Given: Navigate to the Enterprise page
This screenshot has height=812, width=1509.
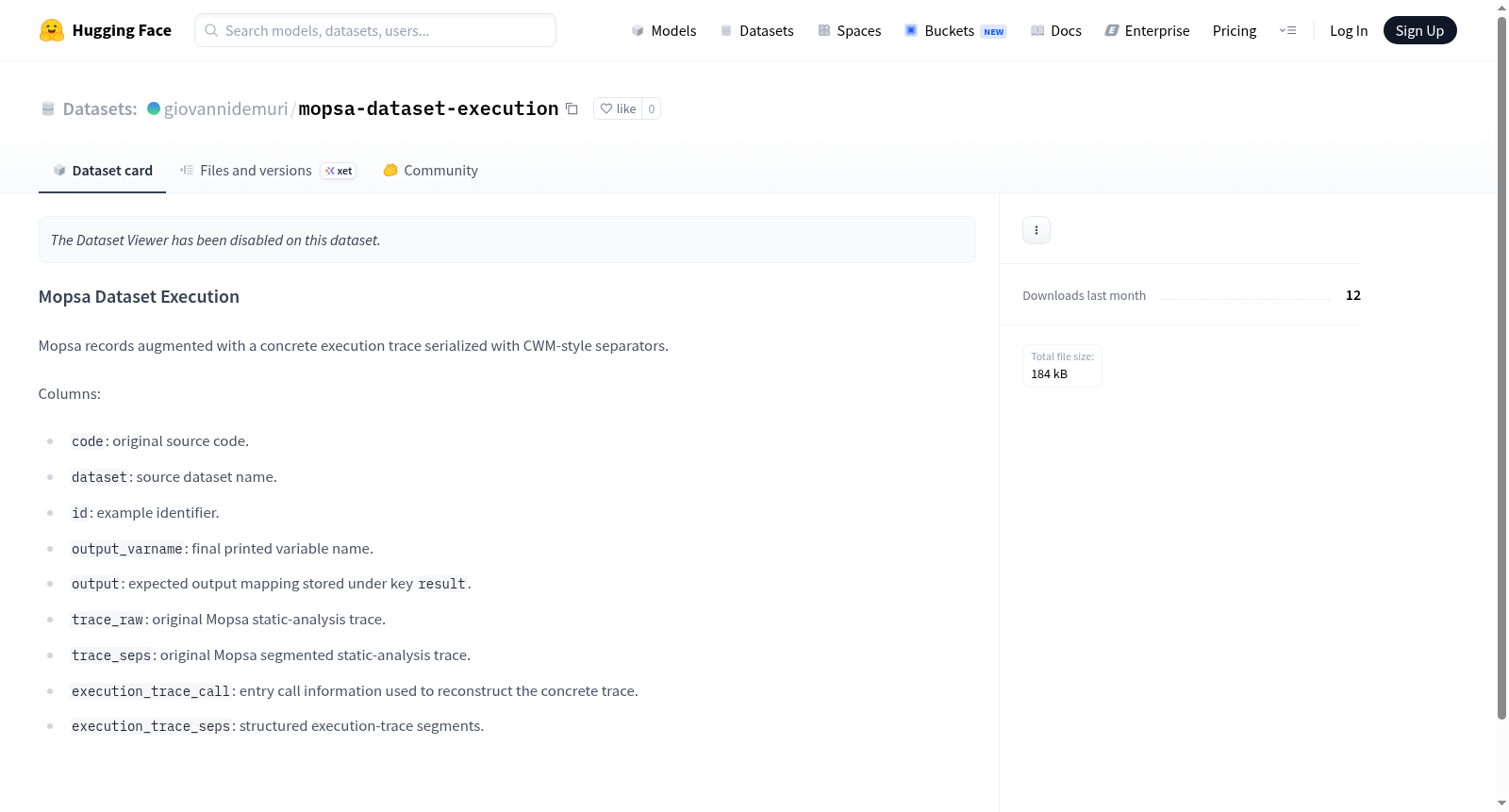Looking at the screenshot, I should coord(1148,30).
